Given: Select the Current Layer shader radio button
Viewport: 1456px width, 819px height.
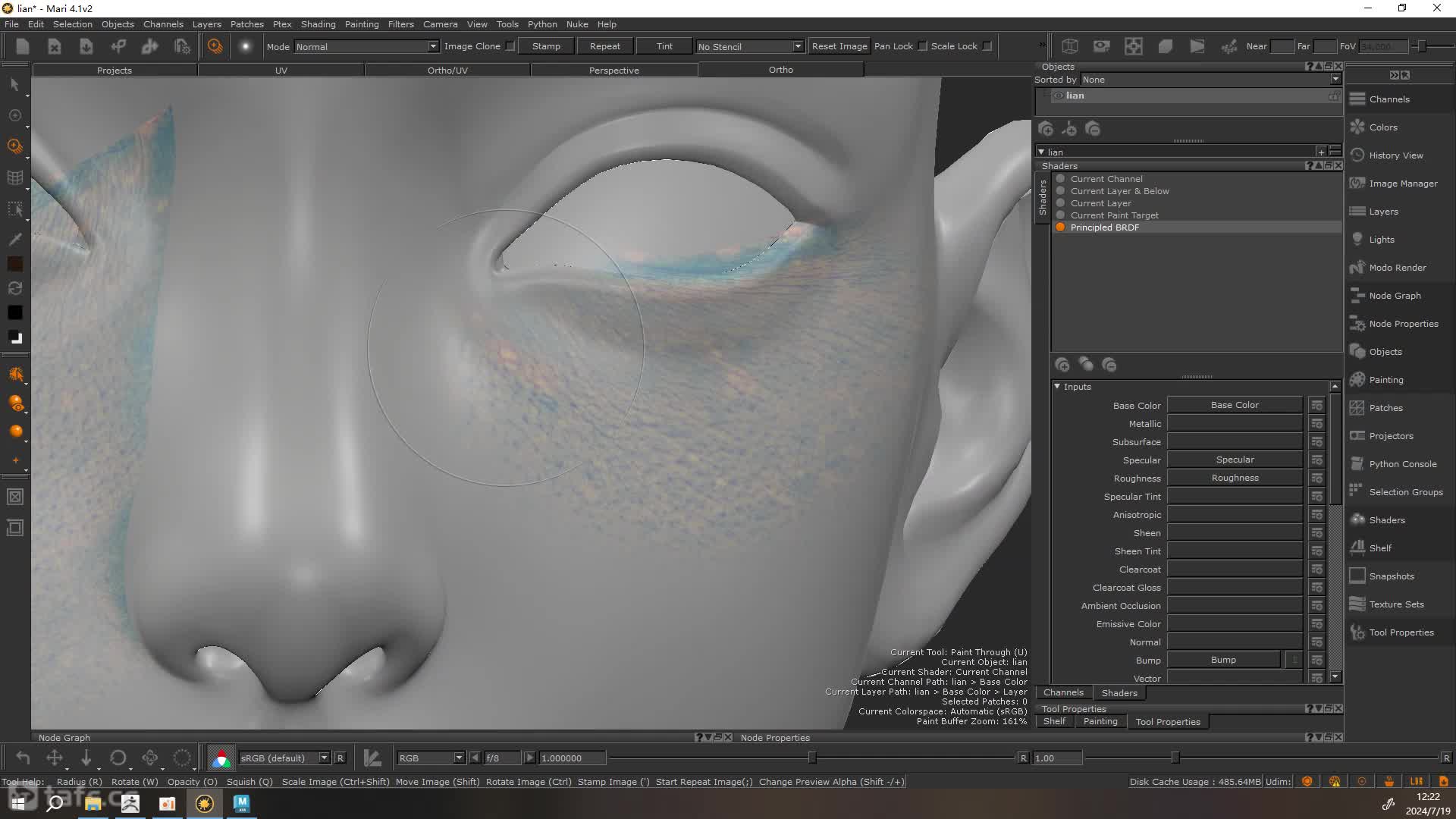Looking at the screenshot, I should tap(1060, 203).
